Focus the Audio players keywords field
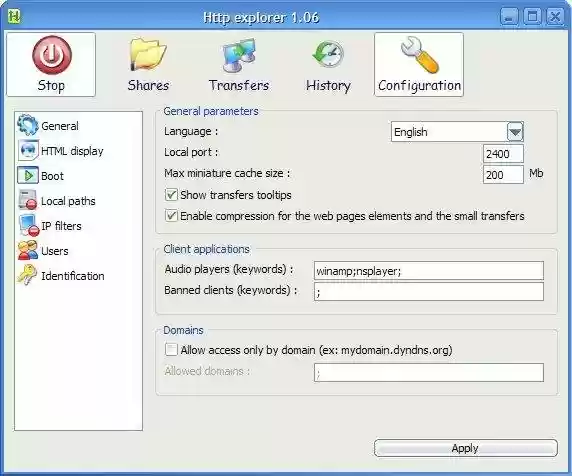Viewport: 572px width, 476px height. click(429, 271)
